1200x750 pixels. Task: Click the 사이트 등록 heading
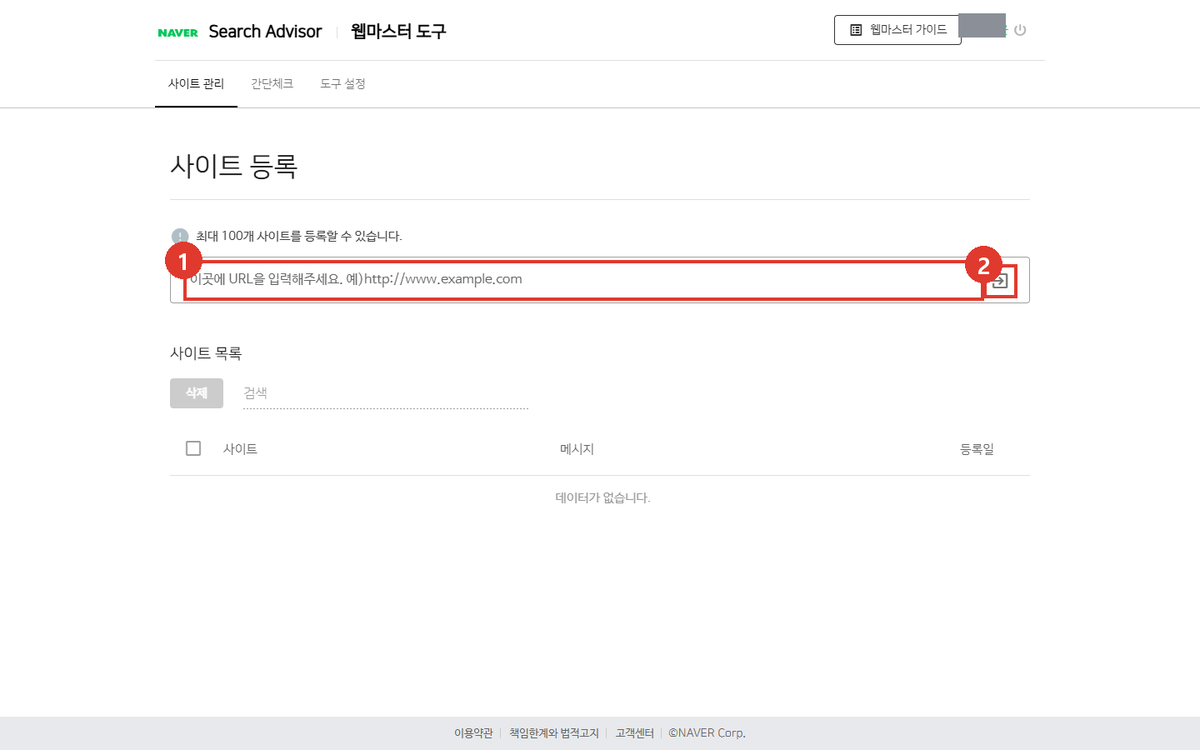[234, 165]
